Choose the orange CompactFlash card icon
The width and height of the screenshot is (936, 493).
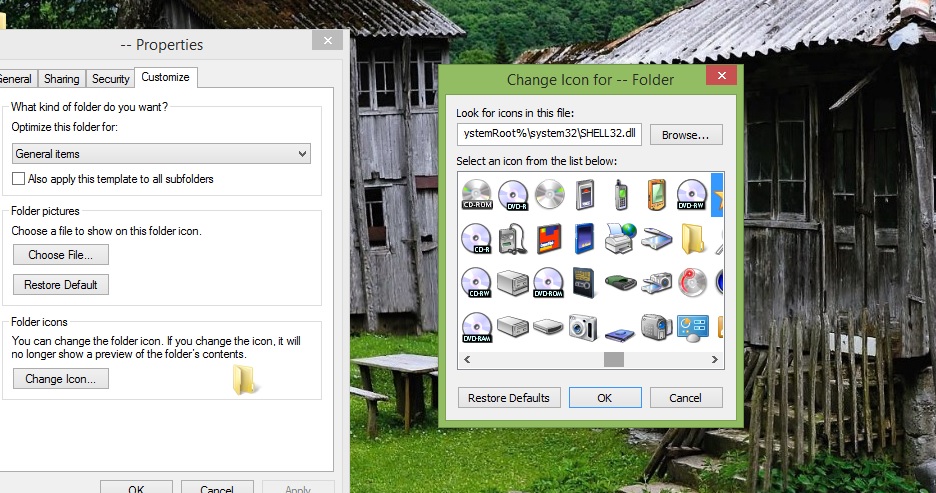click(x=549, y=239)
